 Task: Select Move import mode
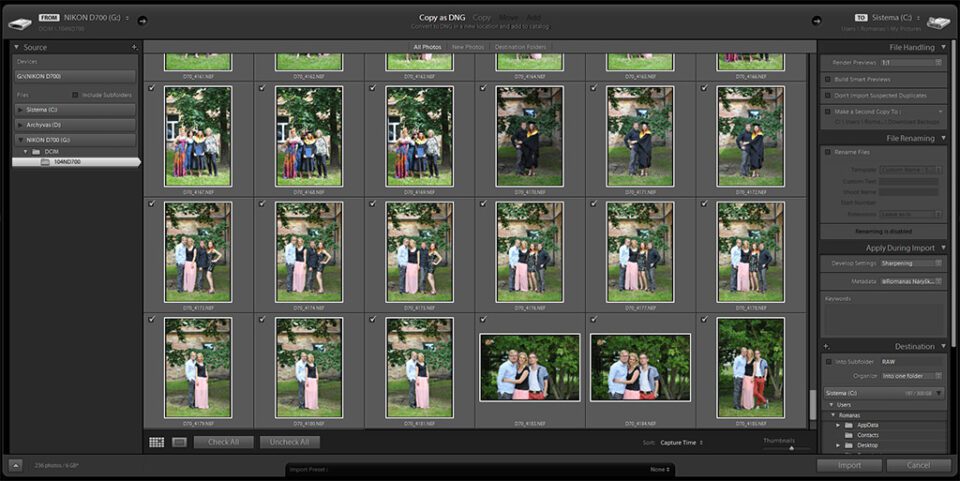[x=508, y=18]
